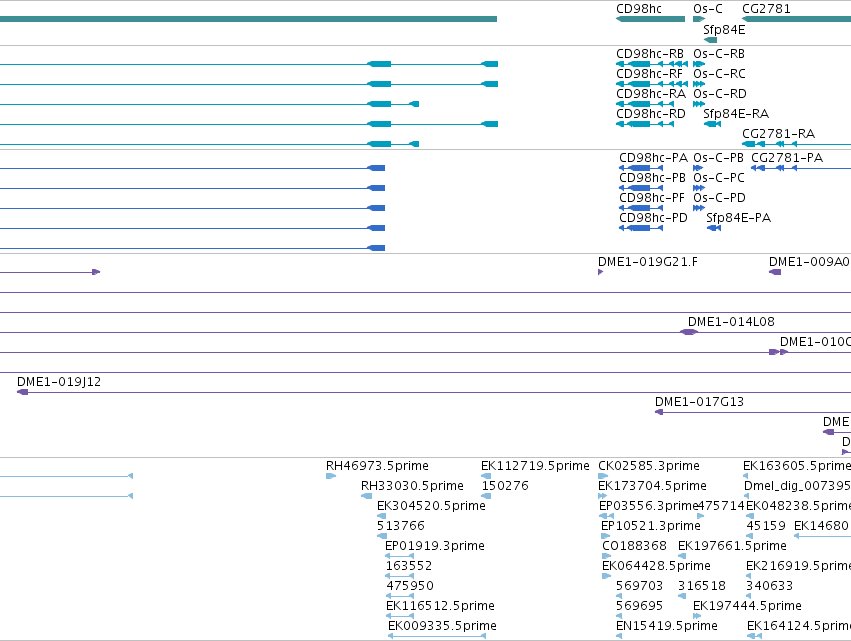Click the CG2781 gene label
The width and height of the screenshot is (851, 641).
(x=766, y=9)
